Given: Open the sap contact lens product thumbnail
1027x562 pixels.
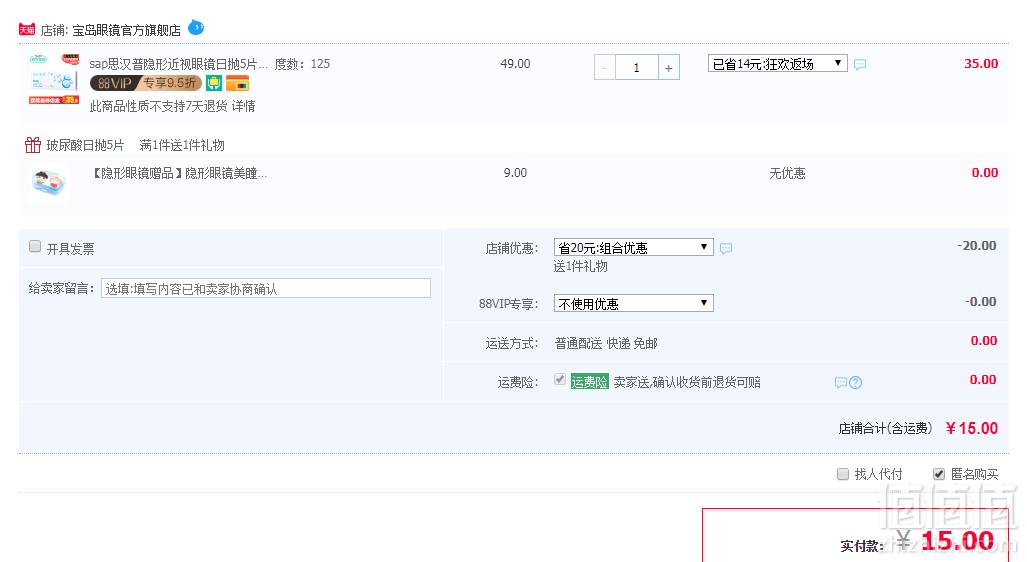Looking at the screenshot, I should 54,79.
